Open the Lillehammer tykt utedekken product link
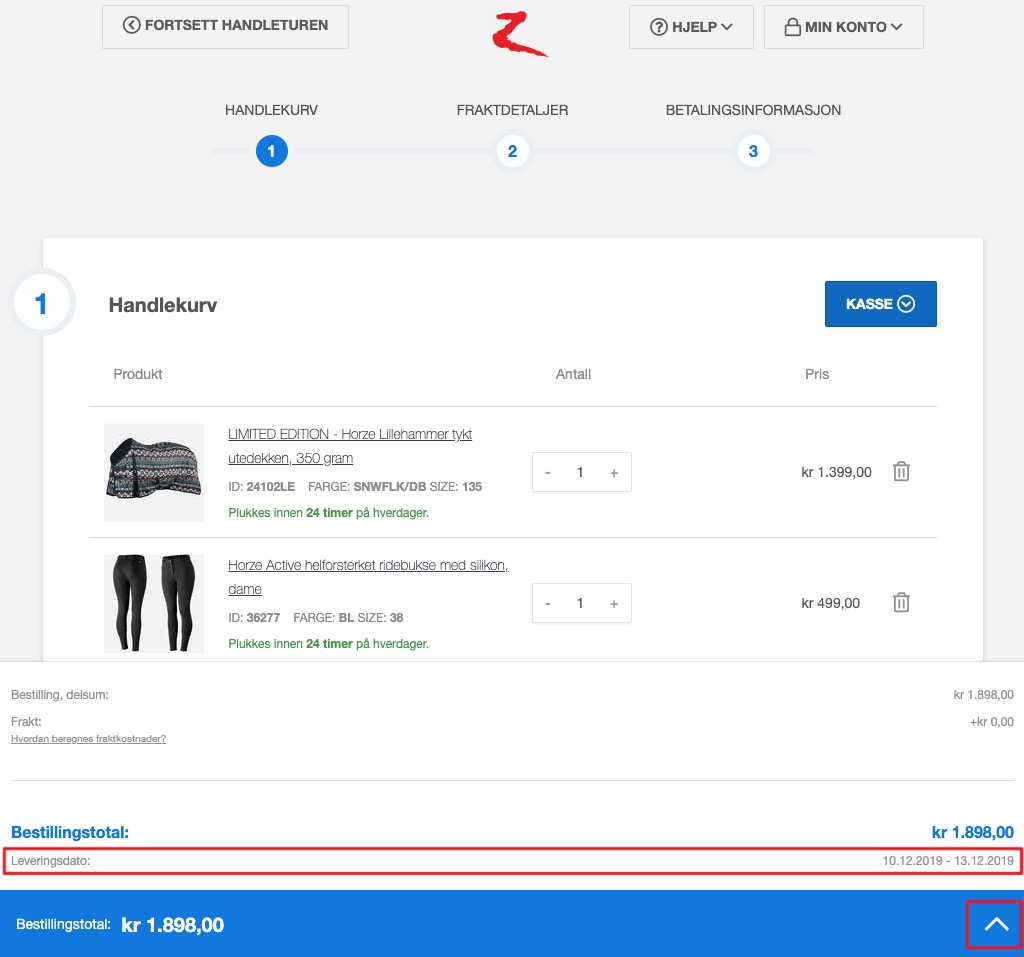 click(350, 446)
